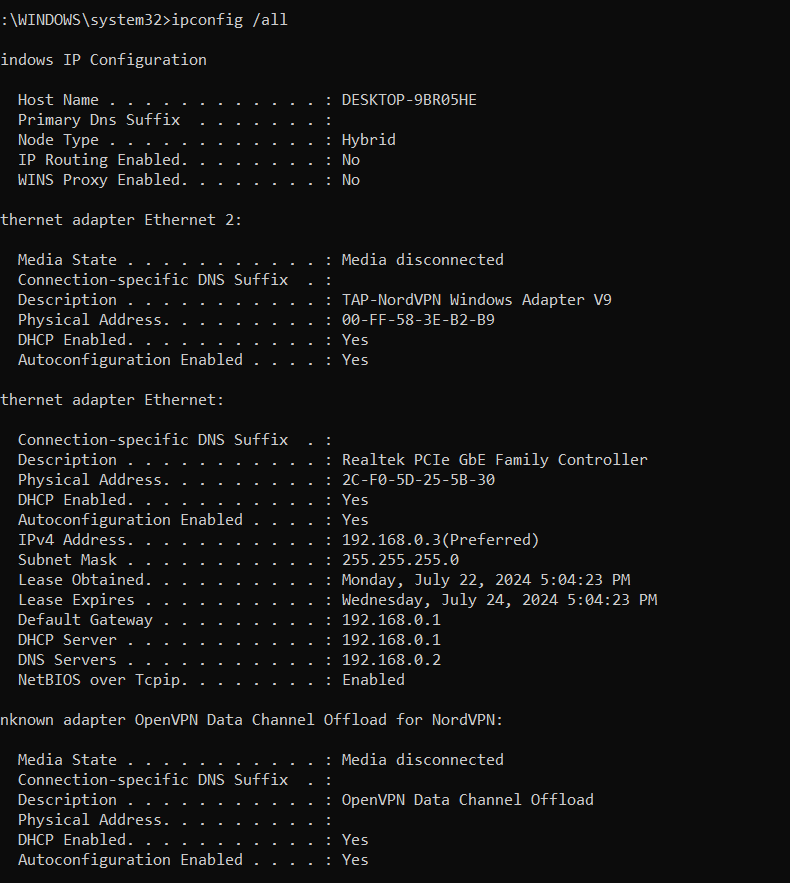
Task: Click the Realtek PCIe GbE Family Controller text
Action: click(x=494, y=460)
